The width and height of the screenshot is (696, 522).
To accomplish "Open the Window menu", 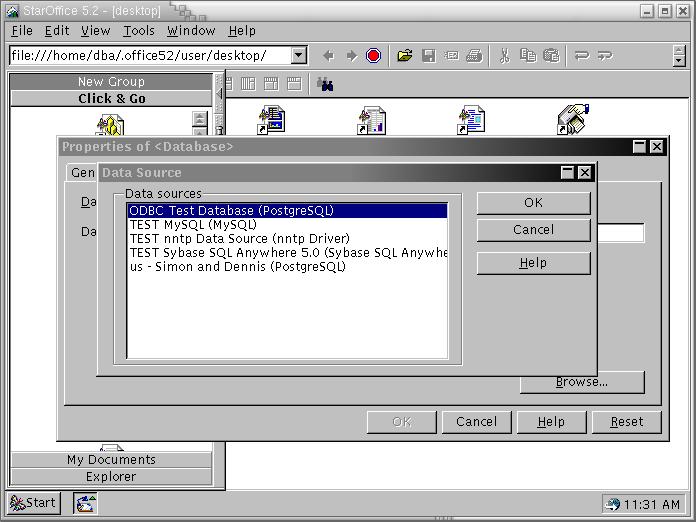I will 191,31.
